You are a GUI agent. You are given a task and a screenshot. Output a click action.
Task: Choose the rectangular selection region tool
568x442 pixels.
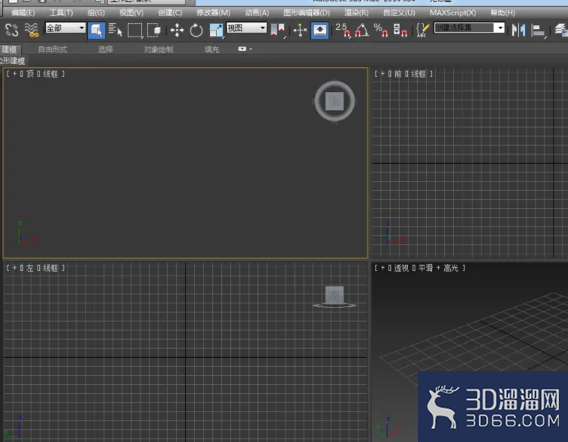135,30
